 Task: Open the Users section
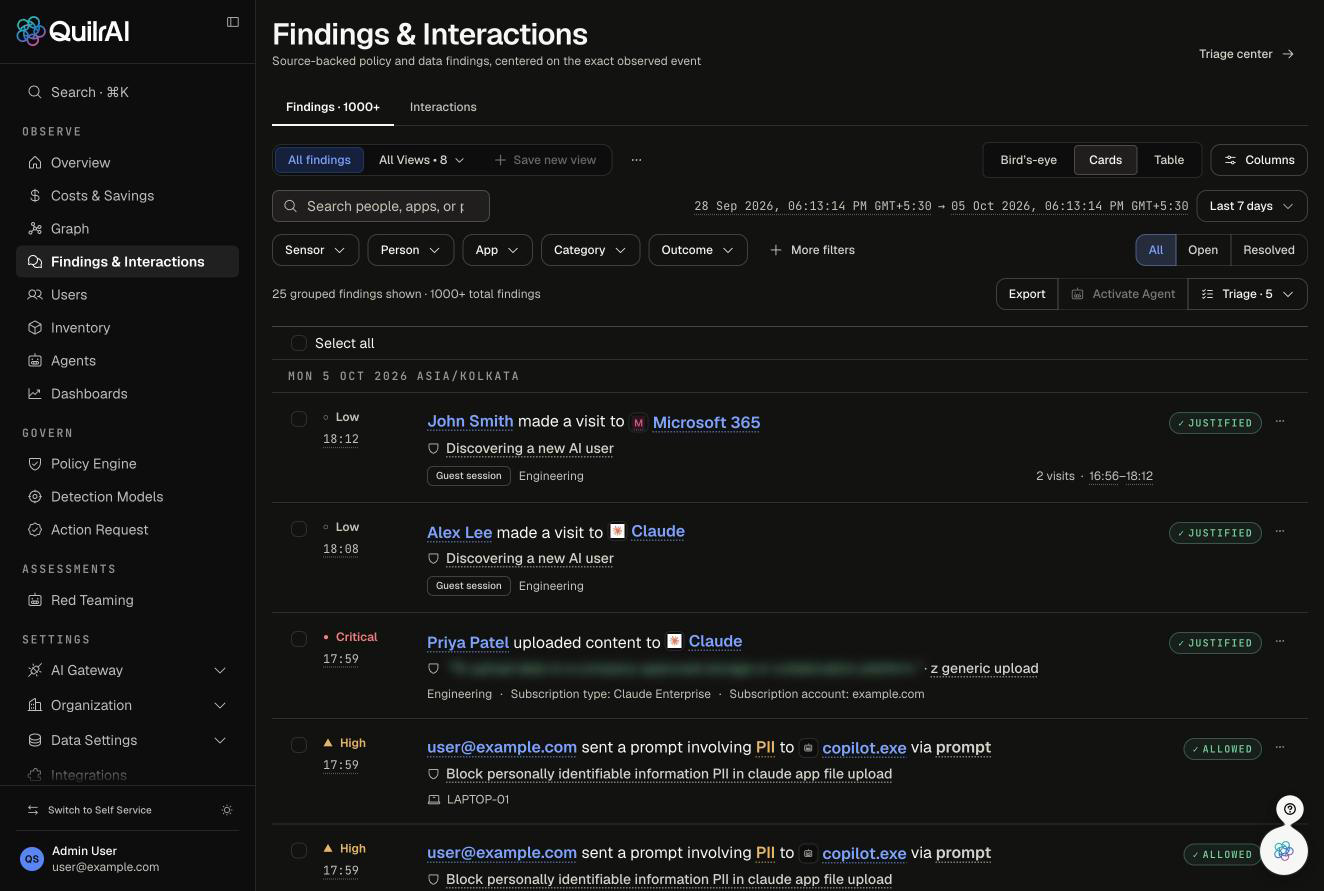(x=127, y=295)
